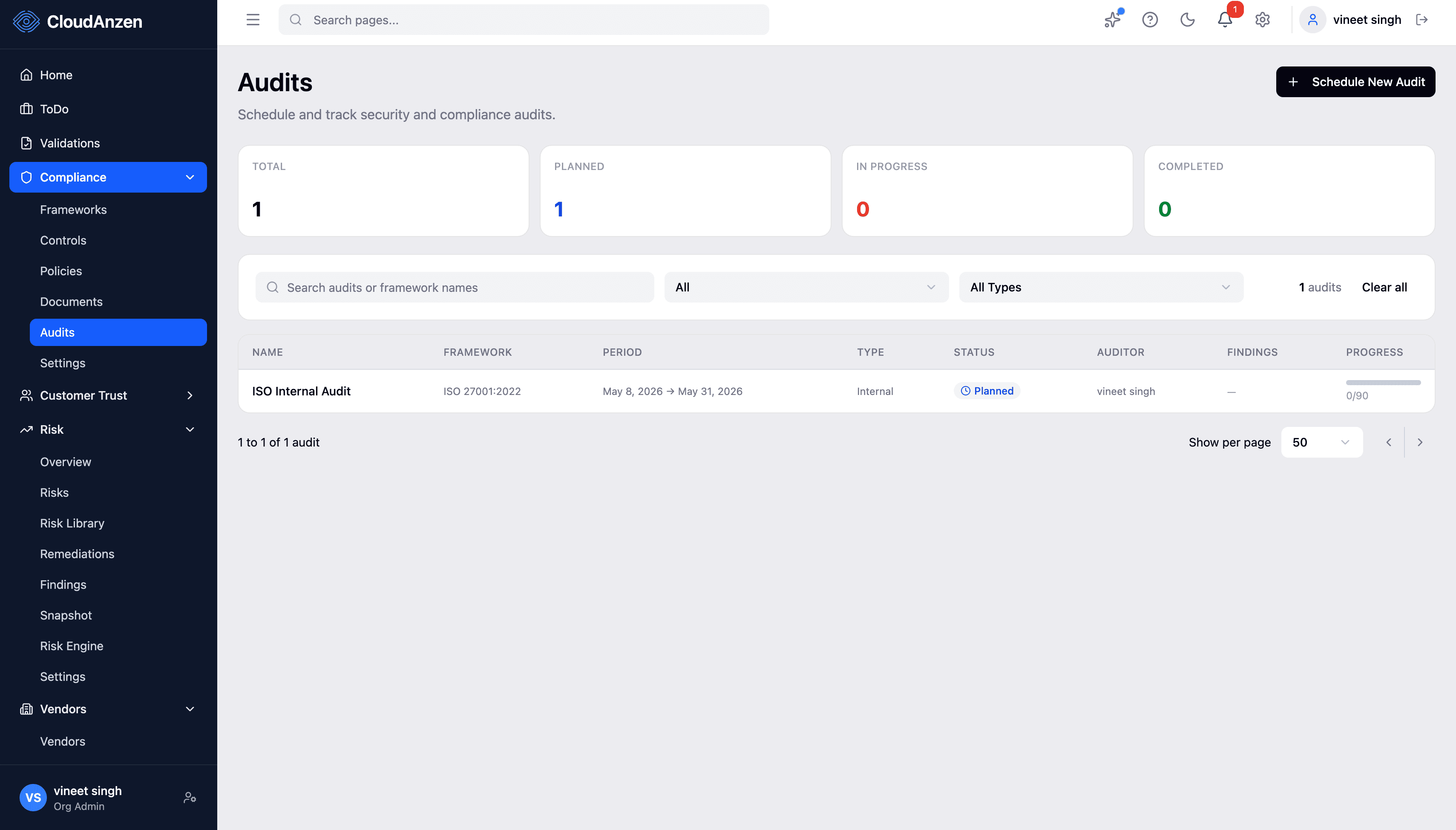The height and width of the screenshot is (830, 1456).
Task: Click the Planned status badge
Action: point(987,391)
